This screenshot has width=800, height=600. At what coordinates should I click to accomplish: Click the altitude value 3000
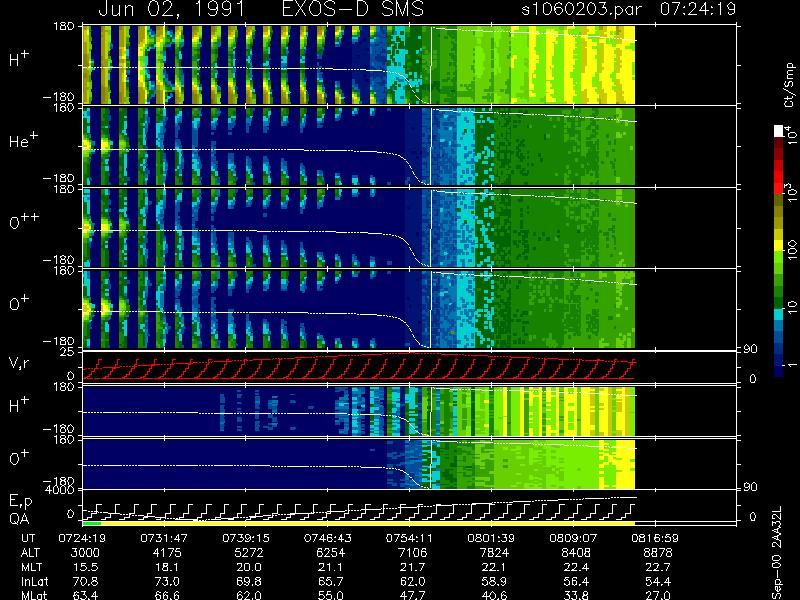pyautogui.click(x=85, y=553)
